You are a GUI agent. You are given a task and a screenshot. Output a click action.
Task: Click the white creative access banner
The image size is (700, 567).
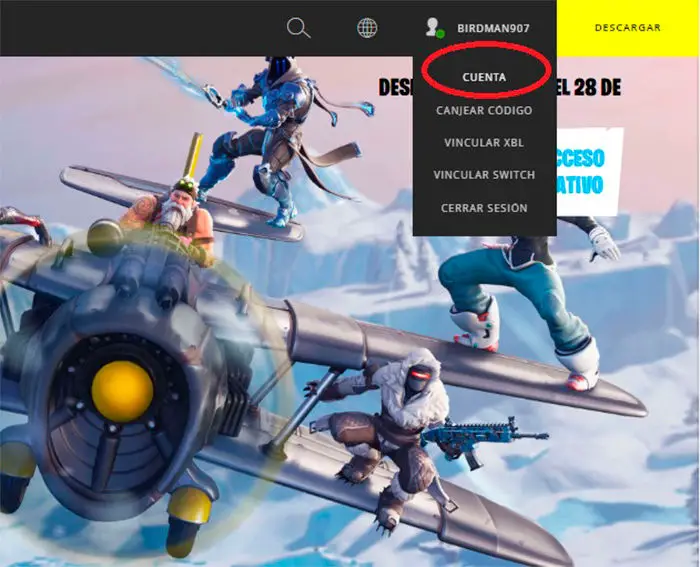pyautogui.click(x=589, y=172)
